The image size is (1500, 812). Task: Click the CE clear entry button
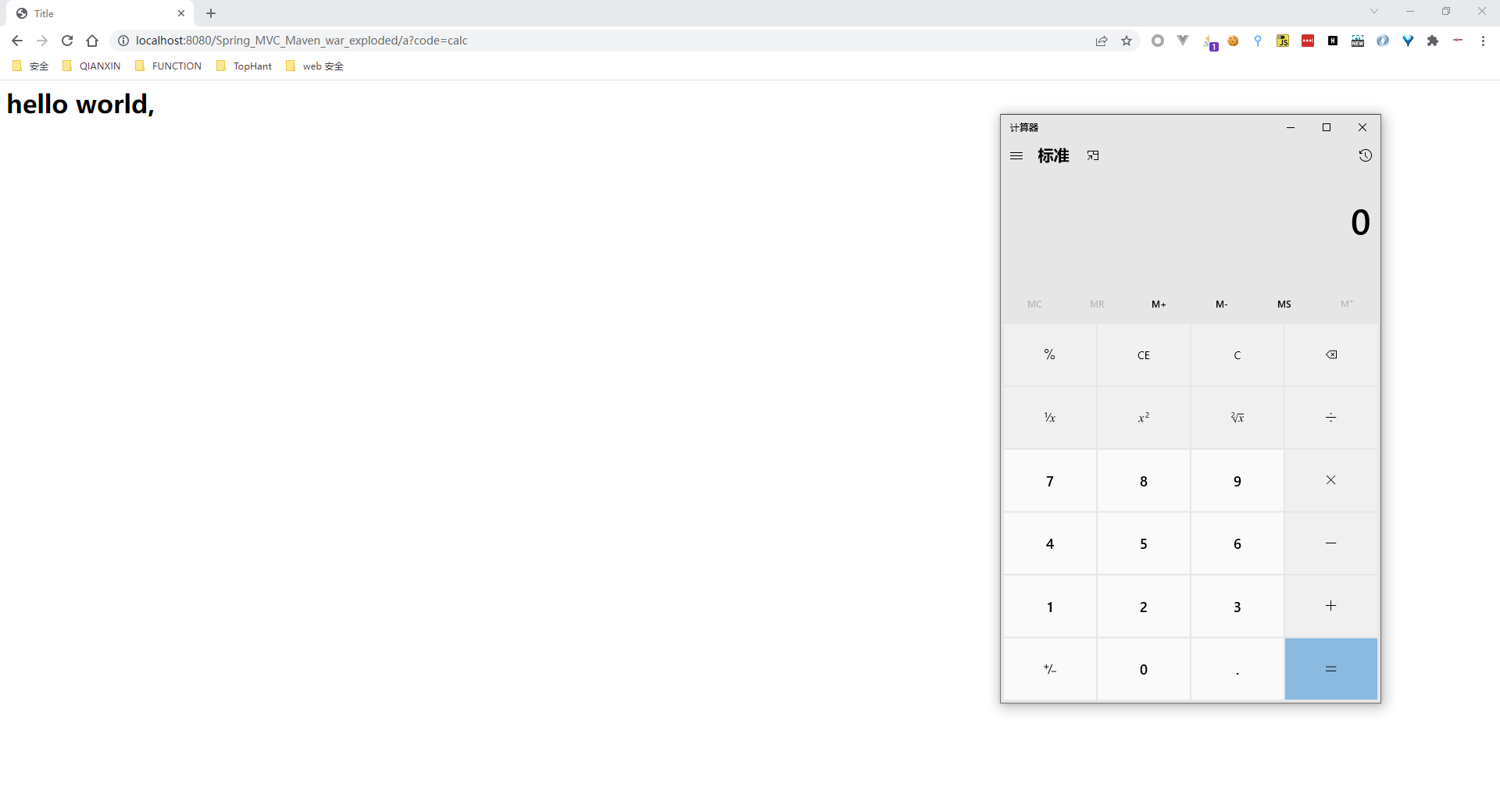tap(1144, 354)
